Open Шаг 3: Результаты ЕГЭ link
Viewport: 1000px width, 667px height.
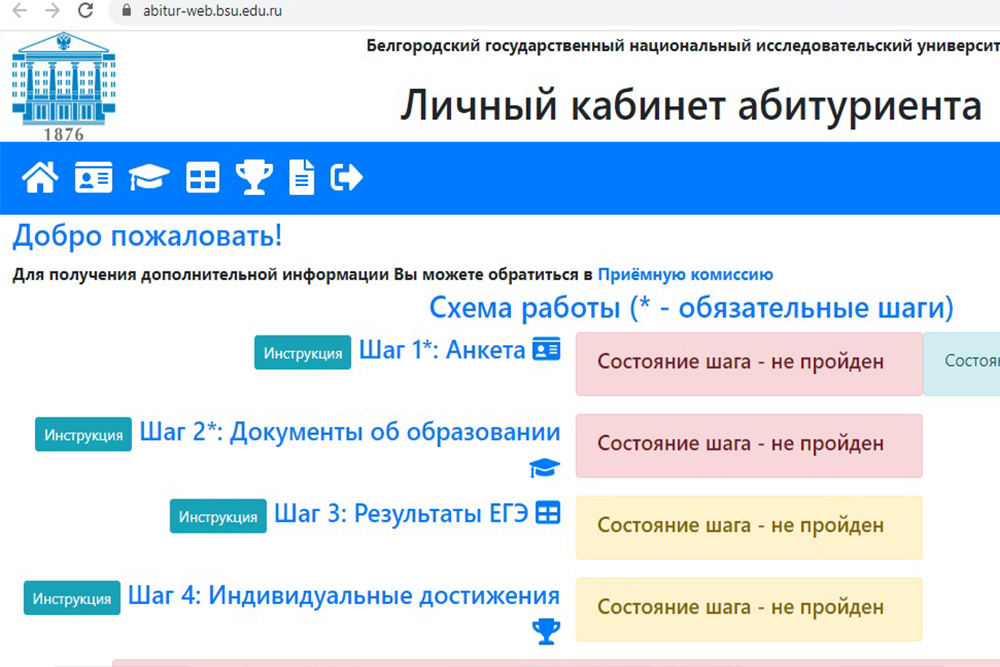(401, 514)
